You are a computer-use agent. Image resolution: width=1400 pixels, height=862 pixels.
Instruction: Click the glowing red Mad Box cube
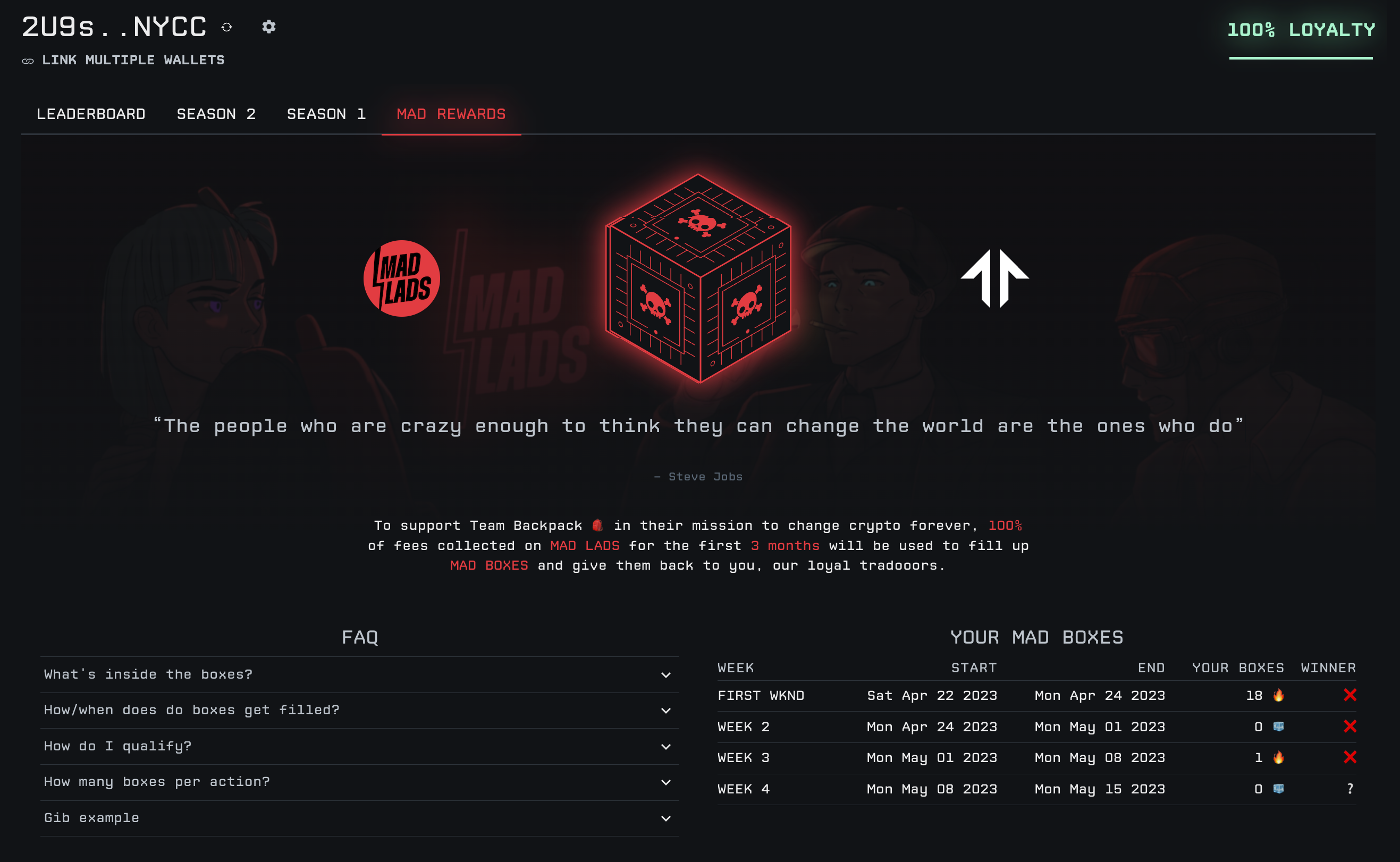tap(698, 278)
